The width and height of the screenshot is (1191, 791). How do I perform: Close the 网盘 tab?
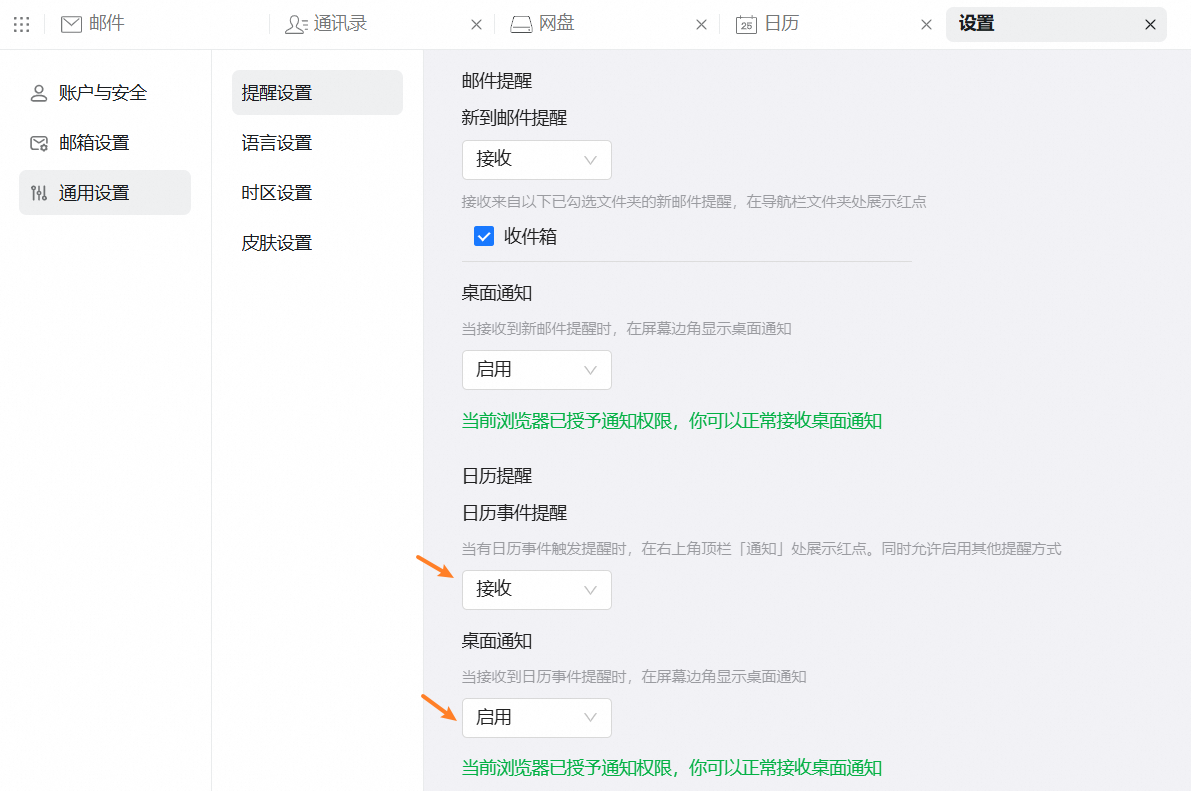(701, 24)
